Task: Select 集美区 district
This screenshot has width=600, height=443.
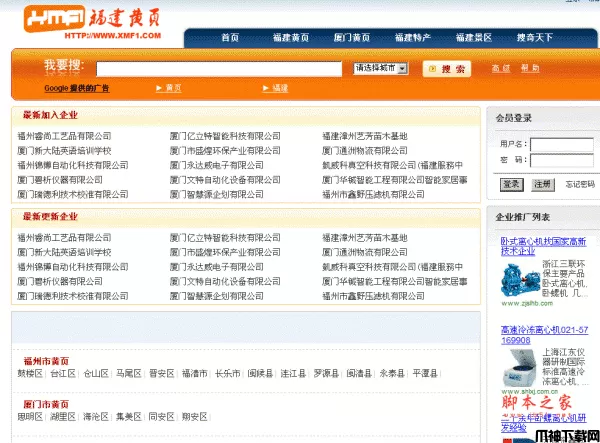Action: point(129,417)
